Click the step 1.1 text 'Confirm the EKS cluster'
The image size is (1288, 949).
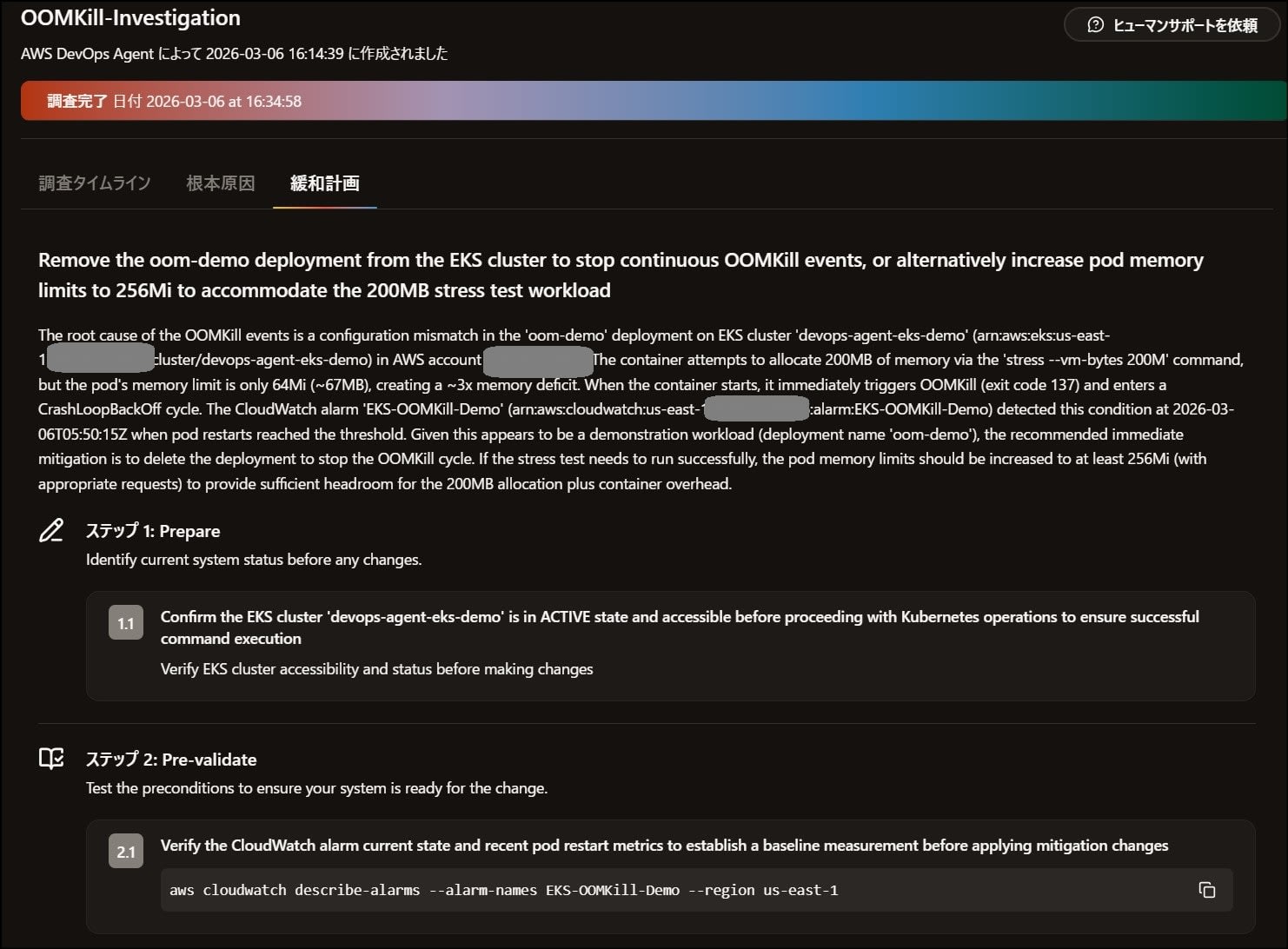pyautogui.click(x=680, y=627)
